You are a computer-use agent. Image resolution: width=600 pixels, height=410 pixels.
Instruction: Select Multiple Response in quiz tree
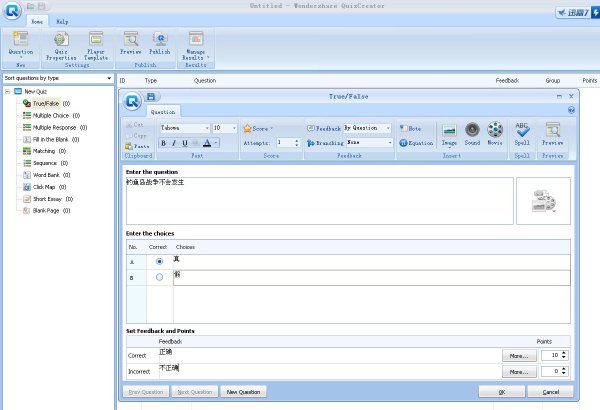click(x=55, y=127)
